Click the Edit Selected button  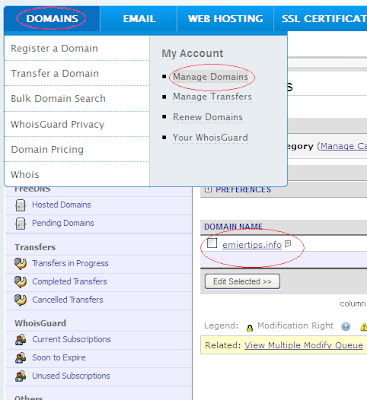click(242, 281)
